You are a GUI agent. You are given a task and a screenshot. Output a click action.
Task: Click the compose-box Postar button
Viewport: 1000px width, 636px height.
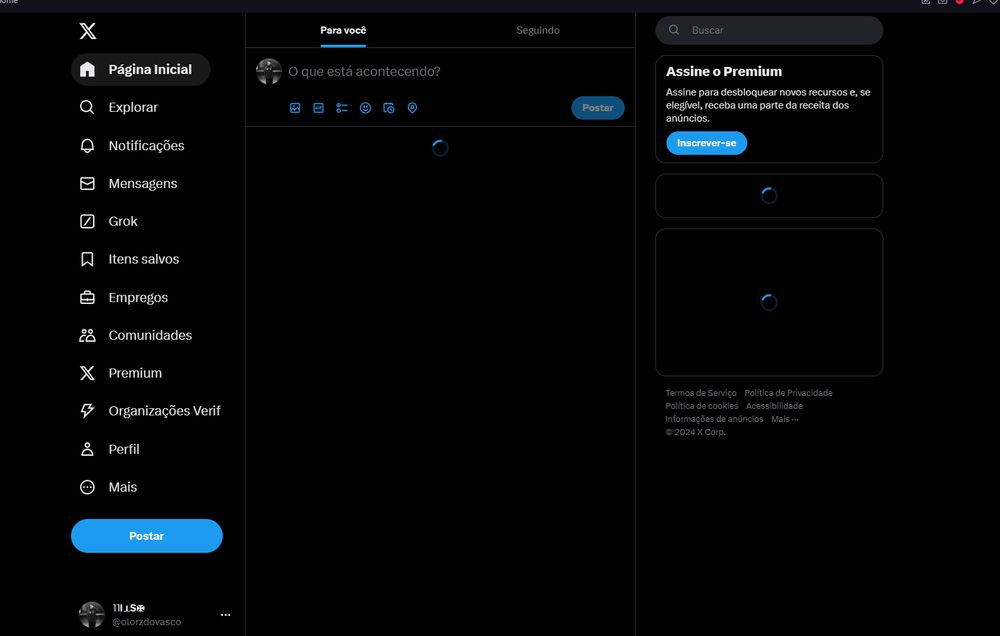(x=598, y=108)
